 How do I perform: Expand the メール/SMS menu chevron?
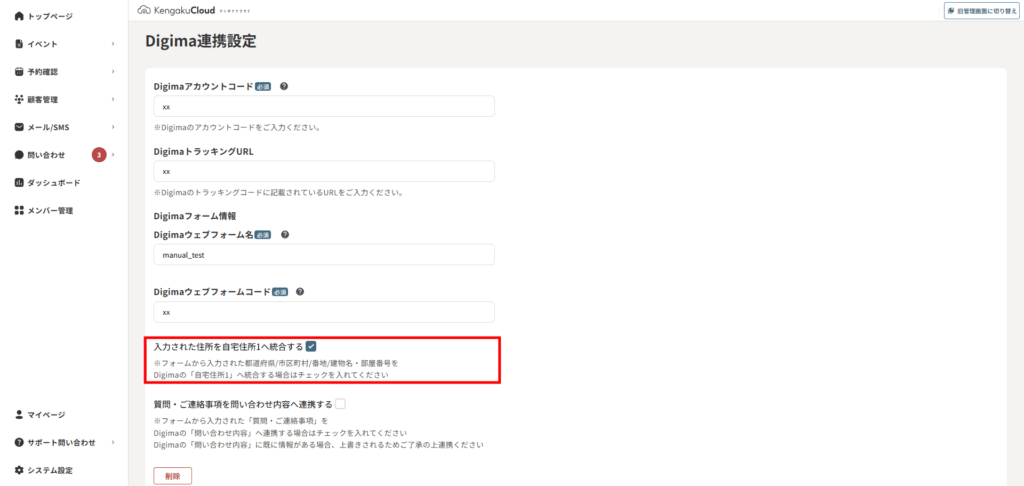(x=113, y=127)
